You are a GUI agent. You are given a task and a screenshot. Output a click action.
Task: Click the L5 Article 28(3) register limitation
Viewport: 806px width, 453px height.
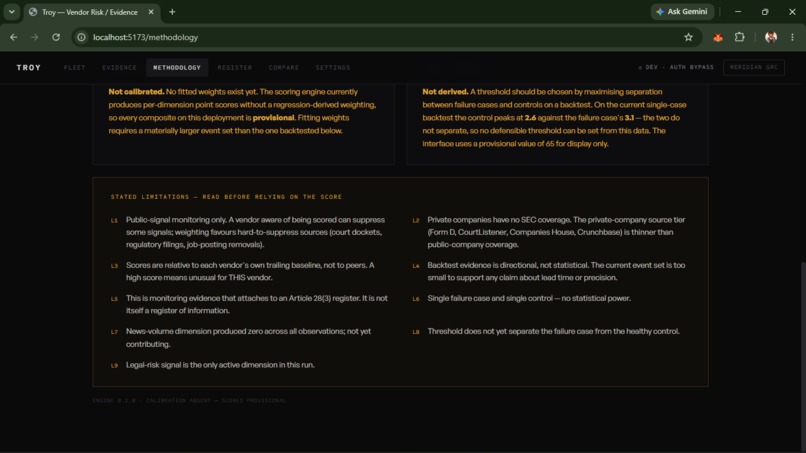click(x=248, y=304)
